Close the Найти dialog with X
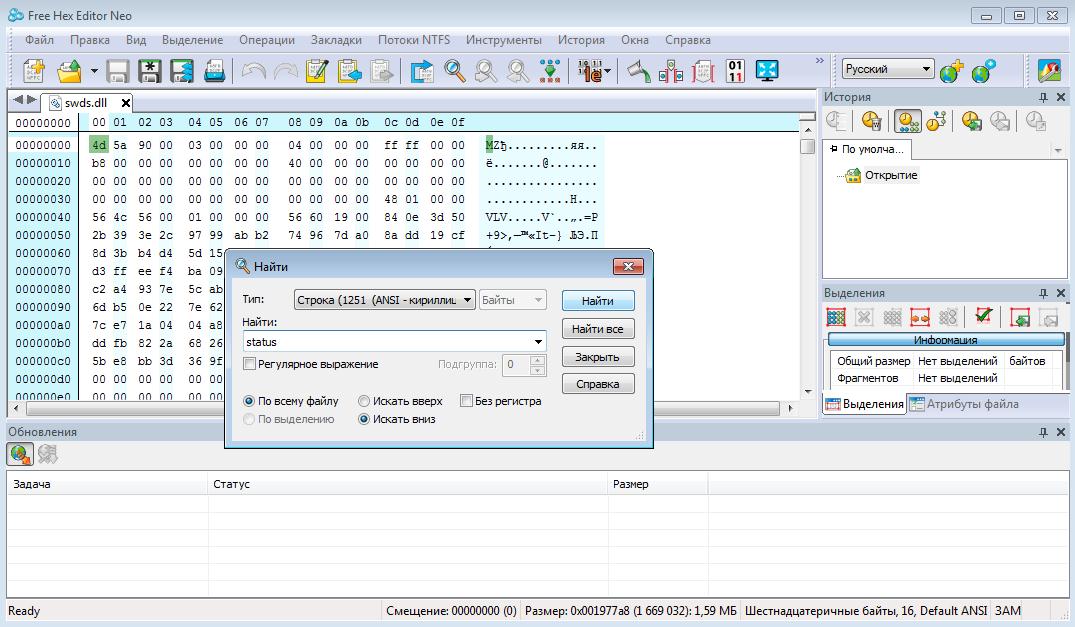This screenshot has width=1075, height=627. pos(628,267)
